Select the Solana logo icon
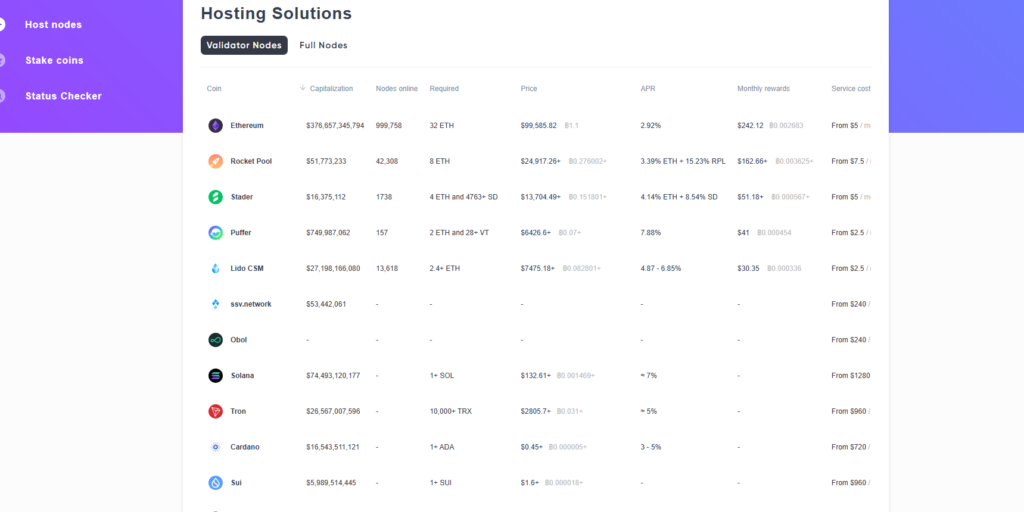 click(215, 376)
